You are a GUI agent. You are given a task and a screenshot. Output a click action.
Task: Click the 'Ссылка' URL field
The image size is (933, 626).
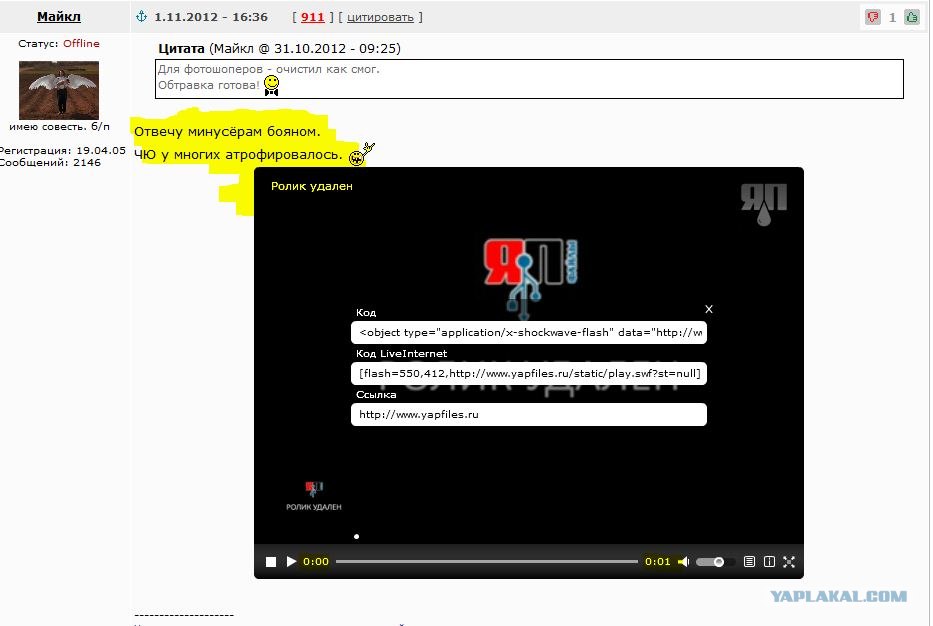point(529,414)
